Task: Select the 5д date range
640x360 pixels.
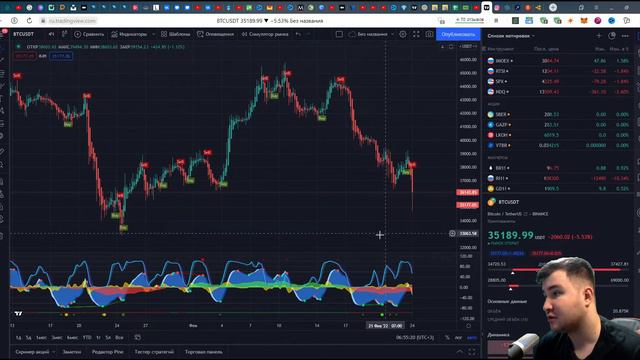Action: [x=29, y=338]
